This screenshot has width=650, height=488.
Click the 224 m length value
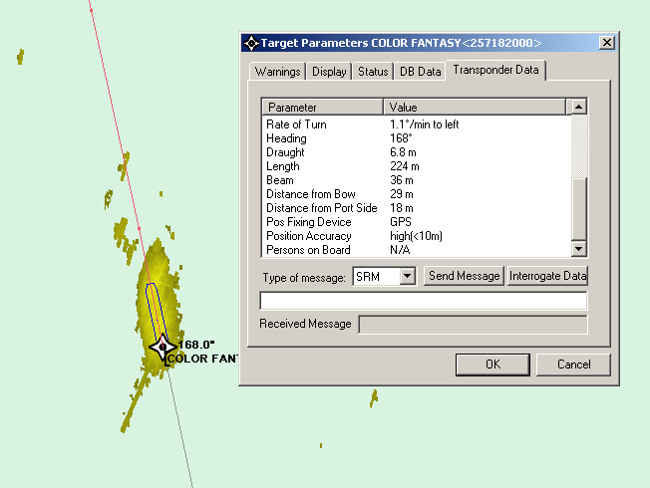(404, 166)
